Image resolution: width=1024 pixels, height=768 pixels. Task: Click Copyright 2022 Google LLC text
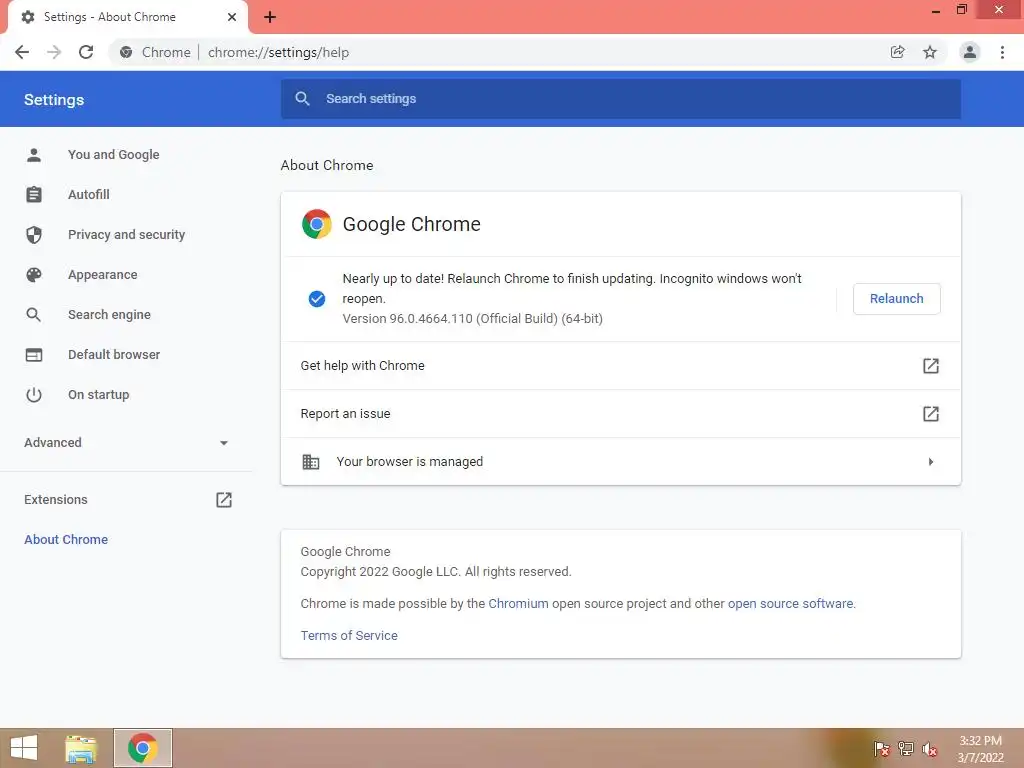click(436, 571)
